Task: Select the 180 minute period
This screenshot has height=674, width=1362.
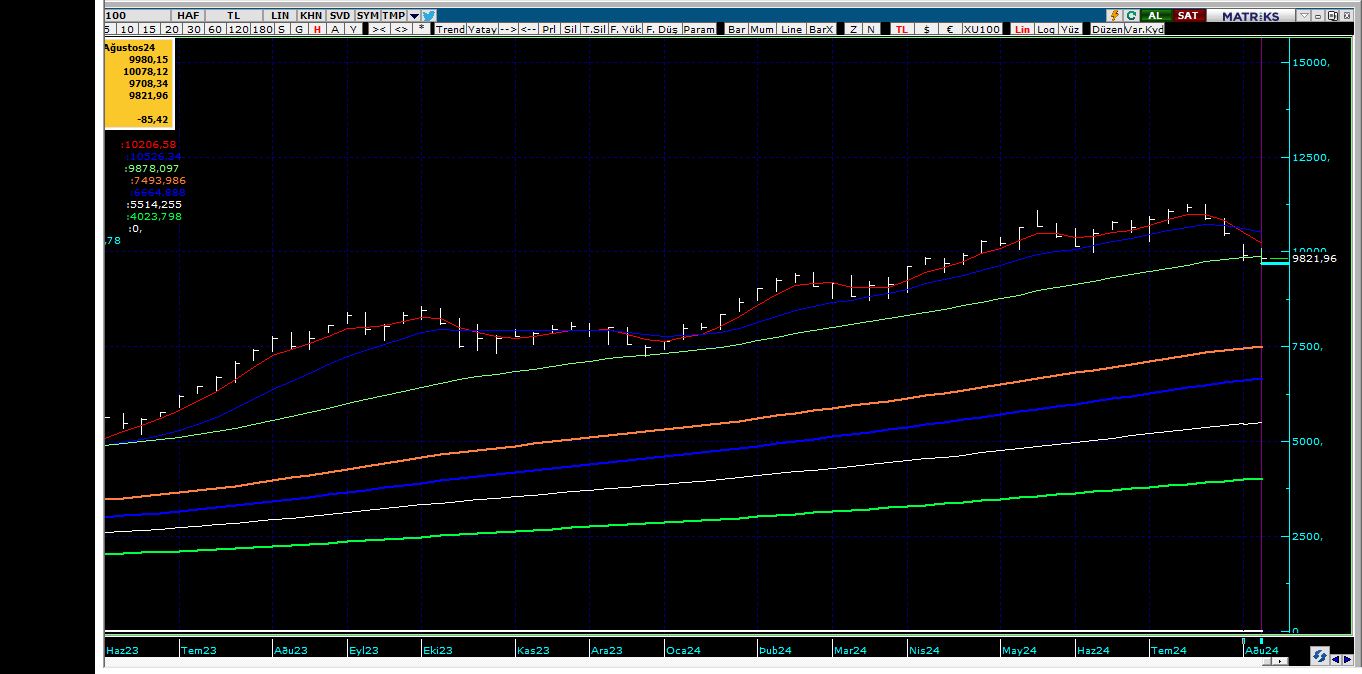Action: 262,30
